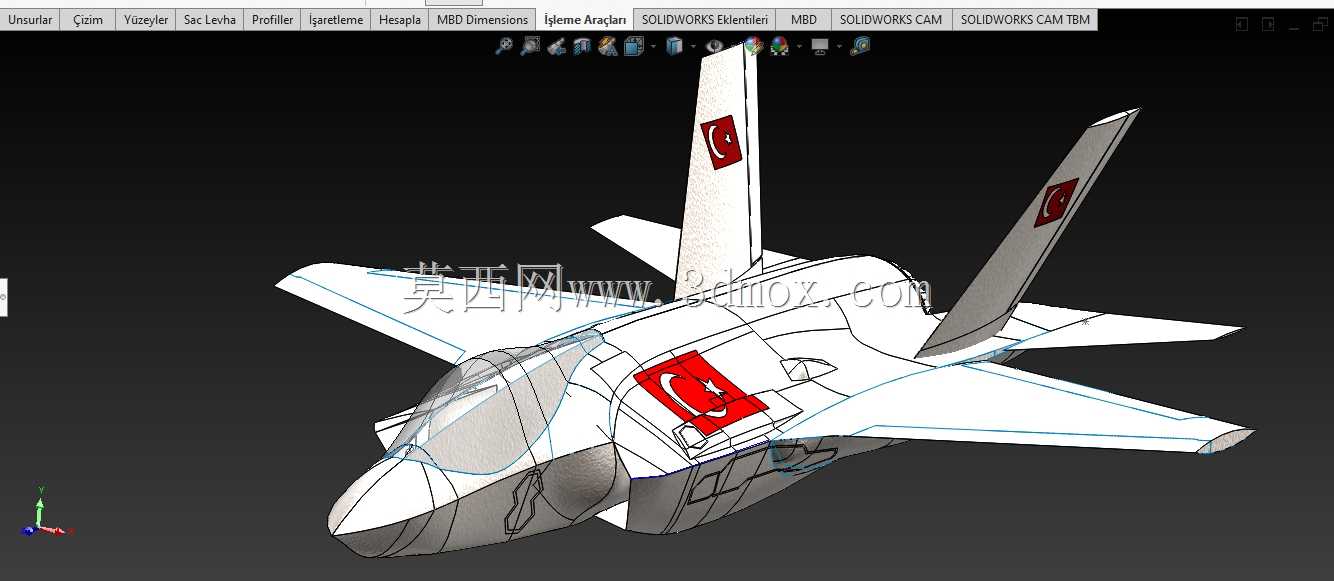Activate the Zoom to Area tool

pos(531,46)
